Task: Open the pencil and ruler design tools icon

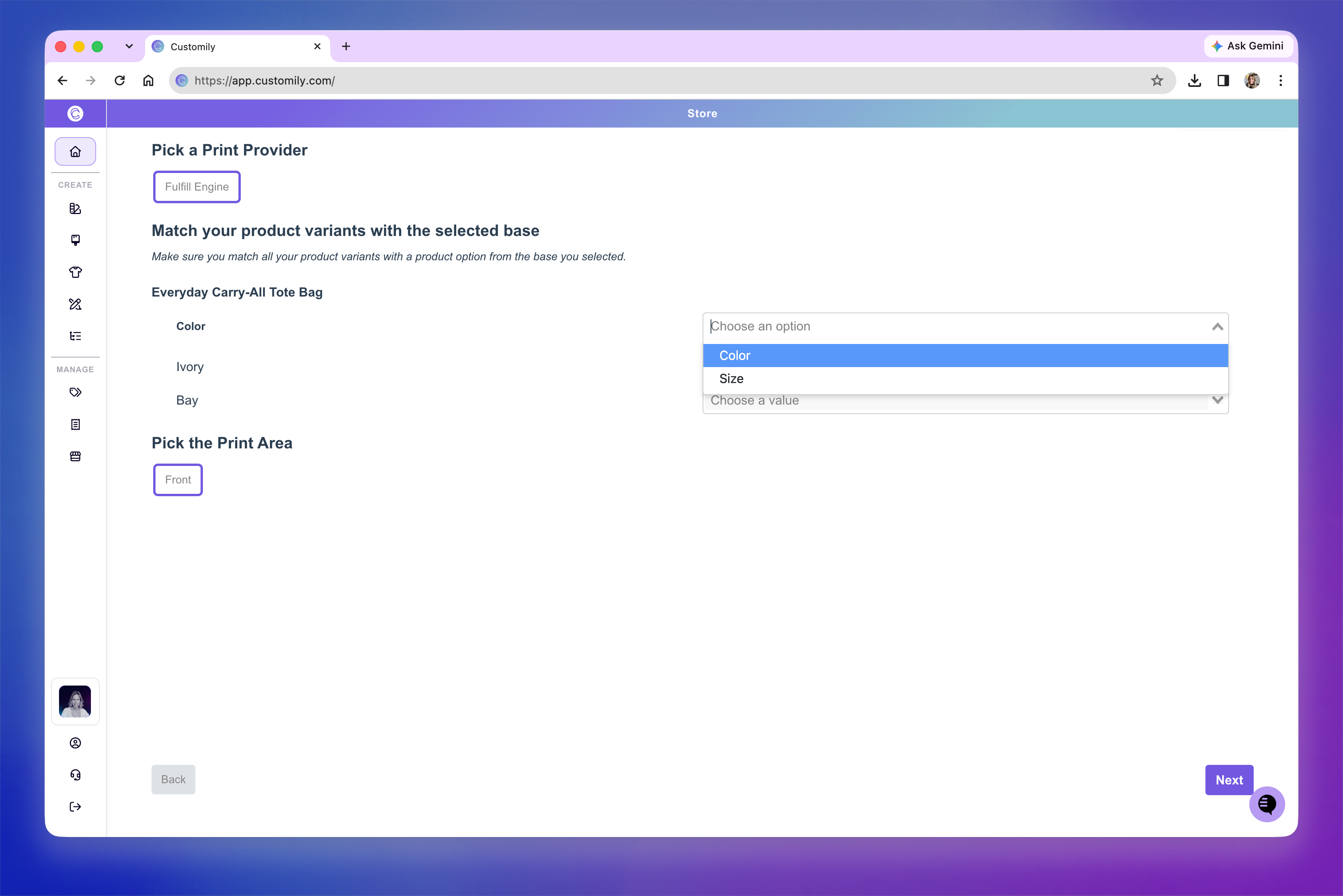Action: click(x=75, y=304)
